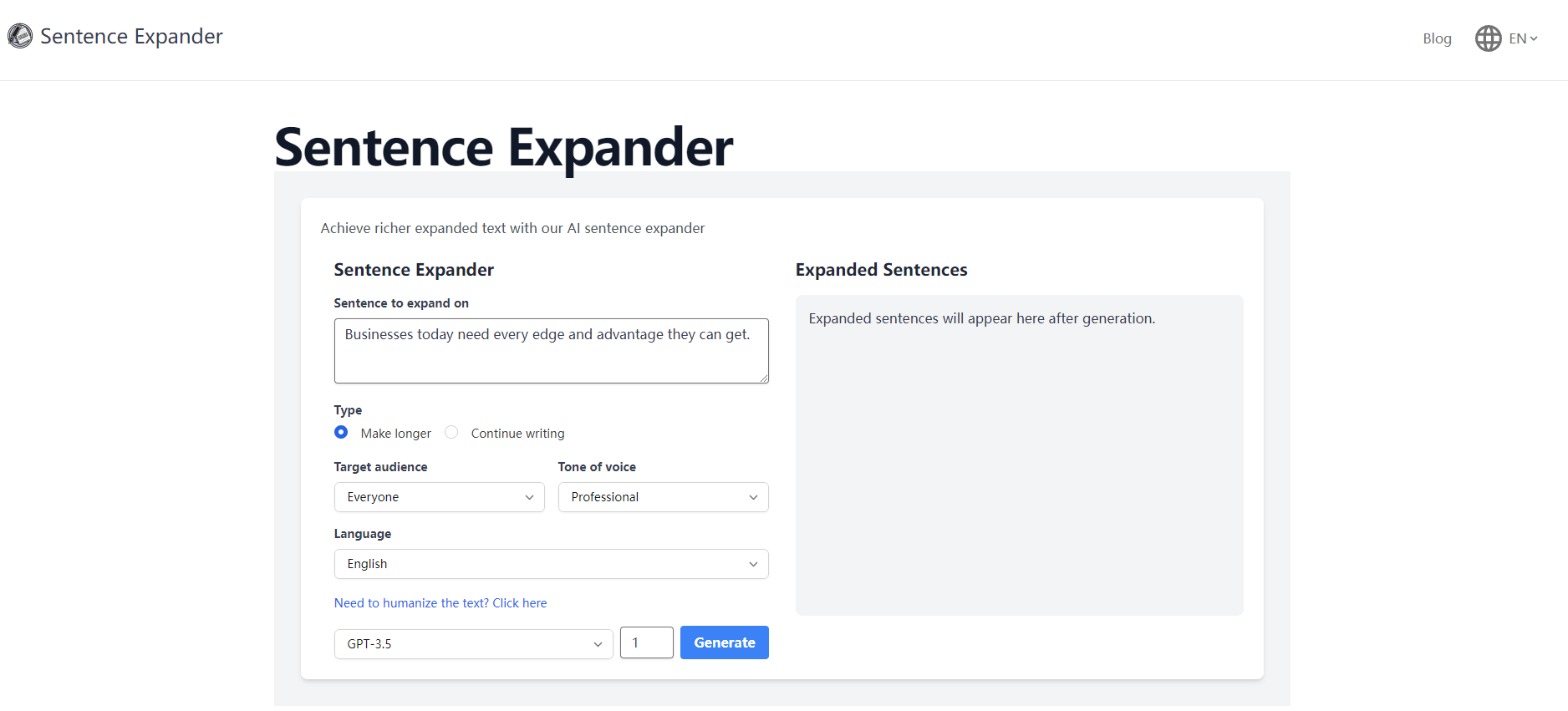Open the GPT-3.5 model selector
This screenshot has width=1568, height=711.
coord(473,644)
